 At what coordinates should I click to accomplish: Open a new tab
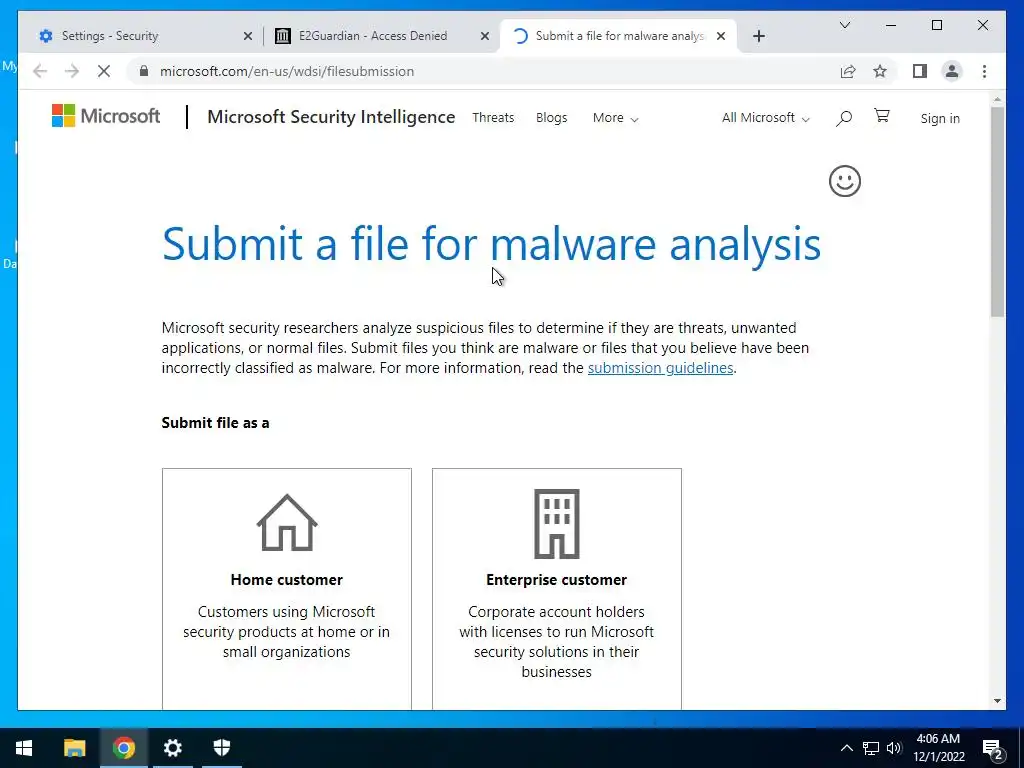[x=758, y=36]
